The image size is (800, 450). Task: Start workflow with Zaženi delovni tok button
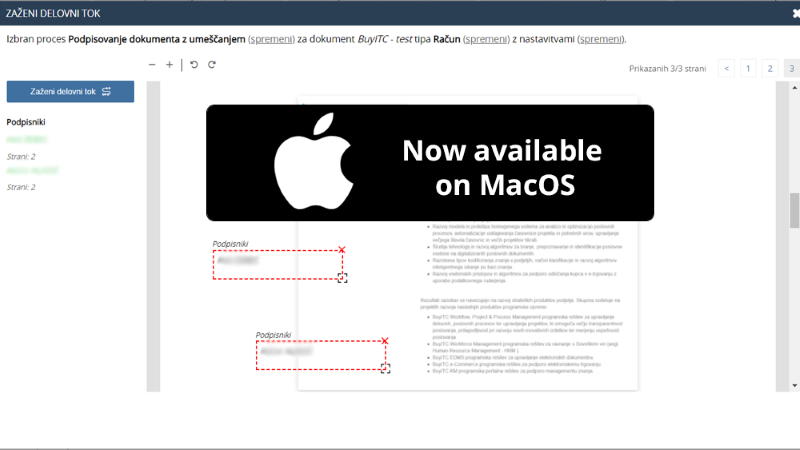click(x=70, y=91)
